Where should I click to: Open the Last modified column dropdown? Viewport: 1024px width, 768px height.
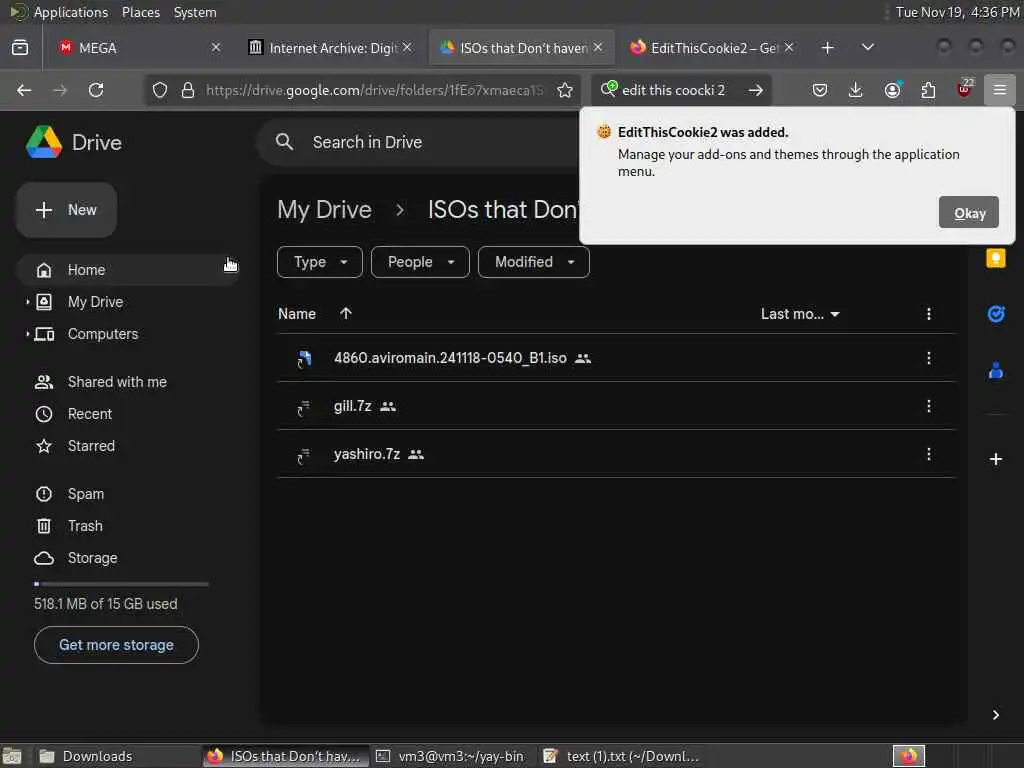pos(800,314)
